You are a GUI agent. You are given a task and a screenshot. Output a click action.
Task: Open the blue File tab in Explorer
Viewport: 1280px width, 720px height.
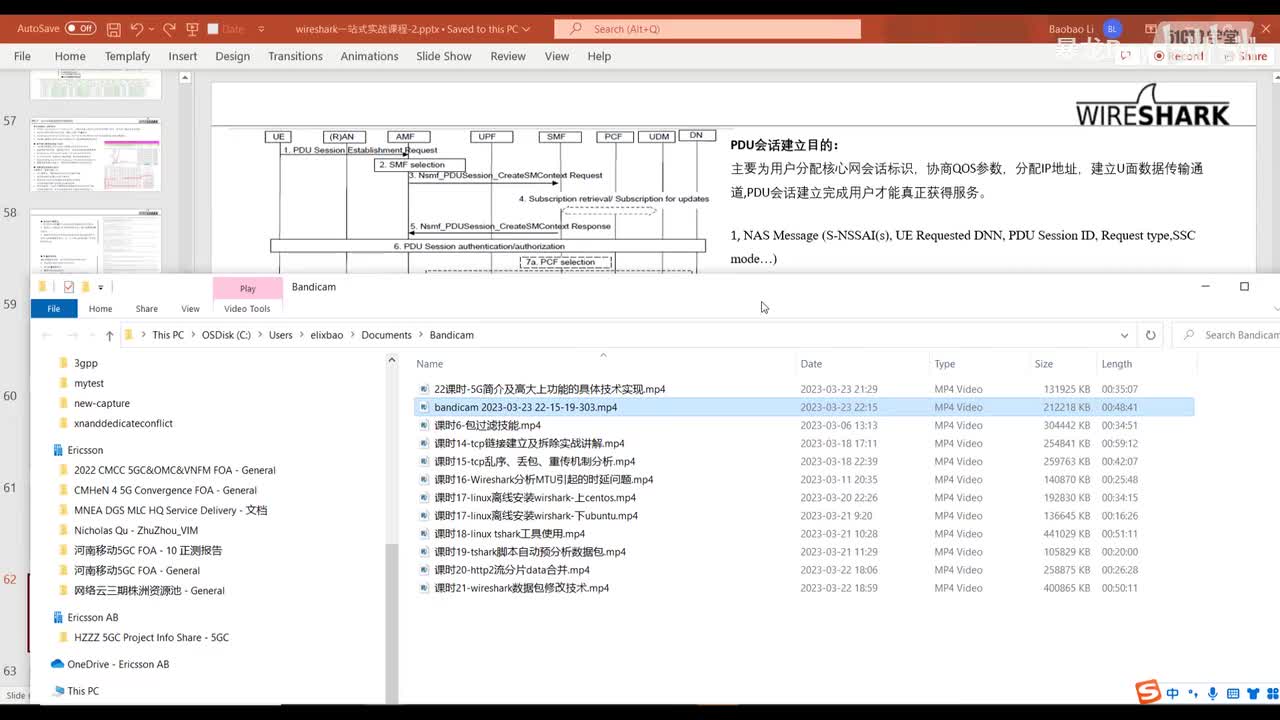tap(53, 309)
